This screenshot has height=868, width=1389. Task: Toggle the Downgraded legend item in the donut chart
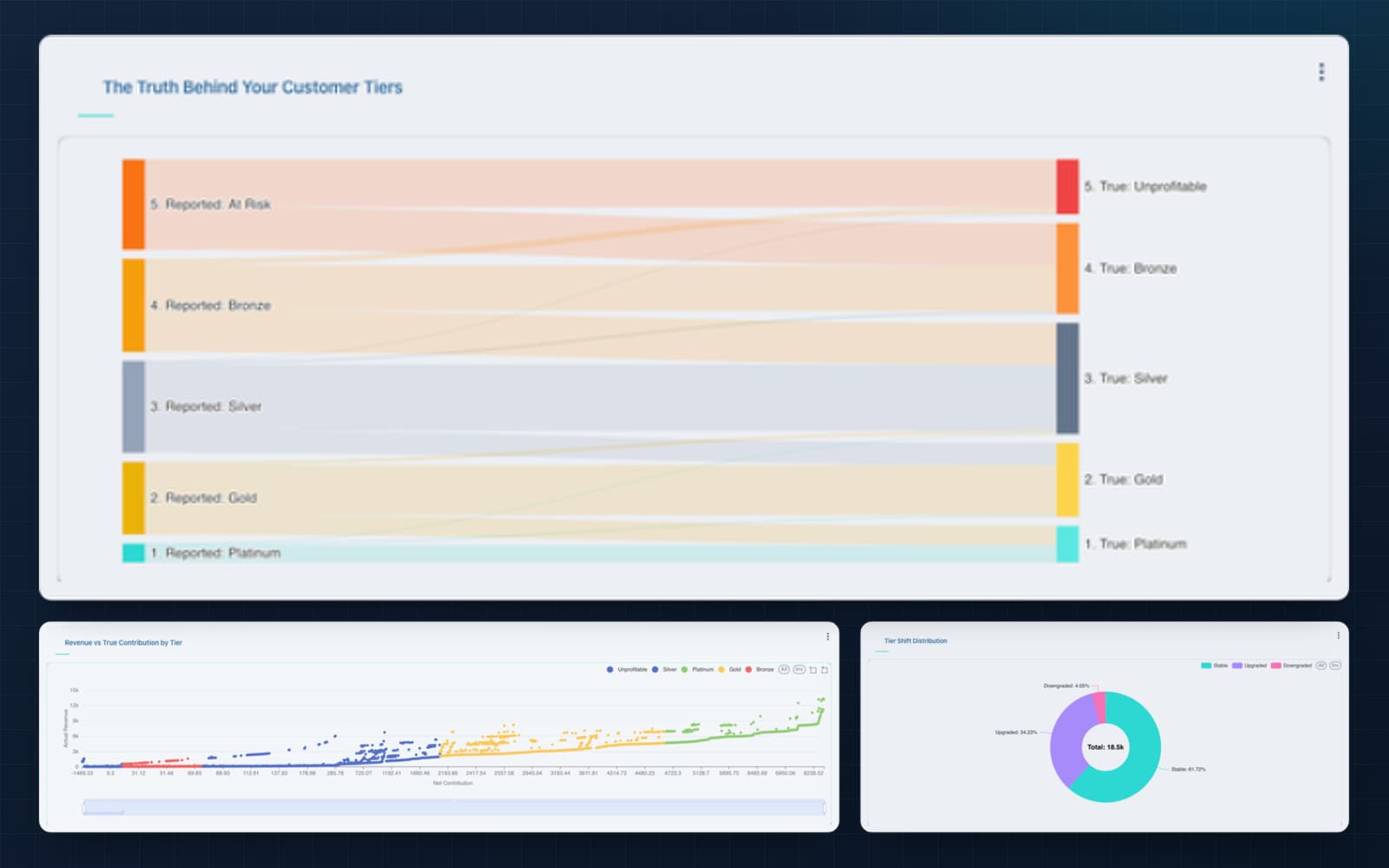click(x=1291, y=666)
